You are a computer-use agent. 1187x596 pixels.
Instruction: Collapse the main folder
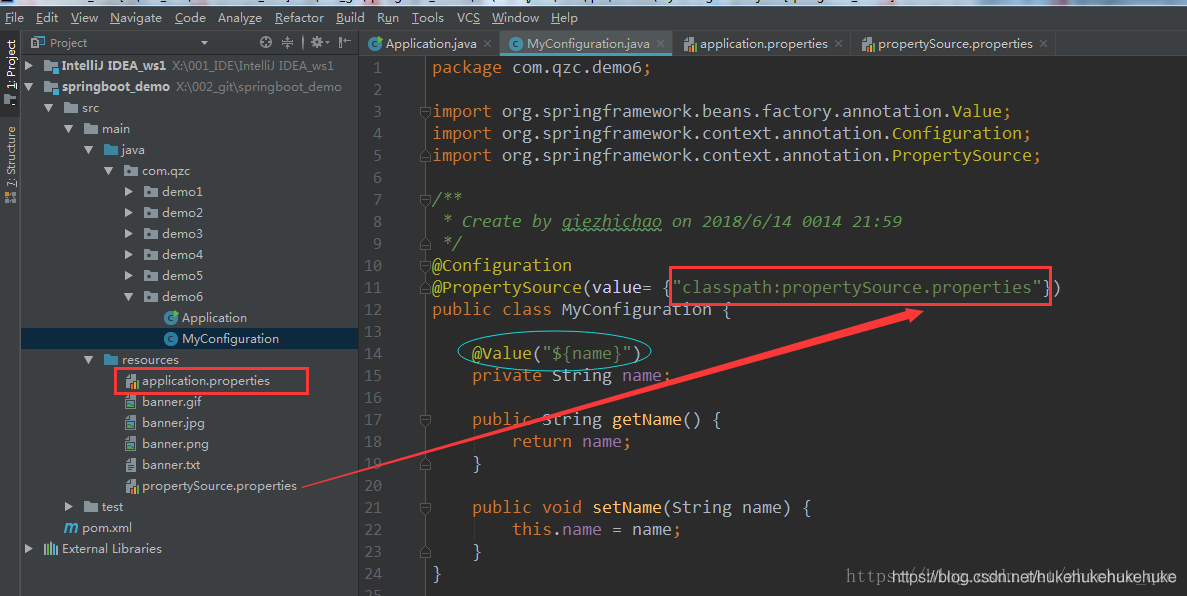point(69,129)
